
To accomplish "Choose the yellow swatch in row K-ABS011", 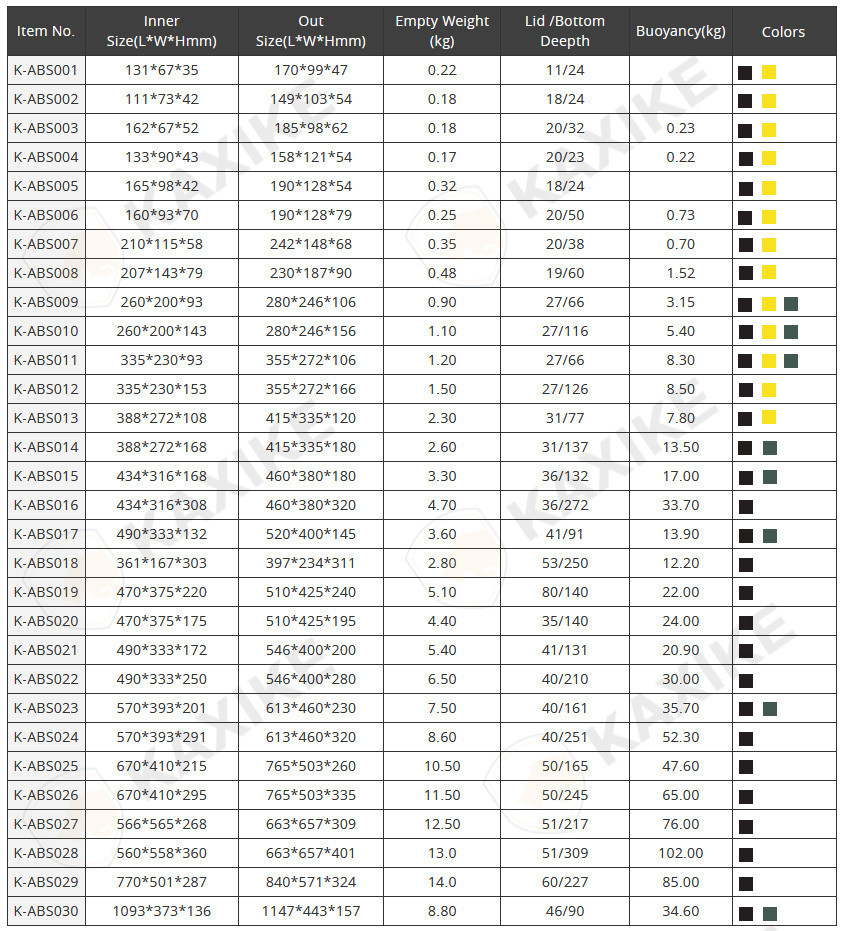I will 769,361.
